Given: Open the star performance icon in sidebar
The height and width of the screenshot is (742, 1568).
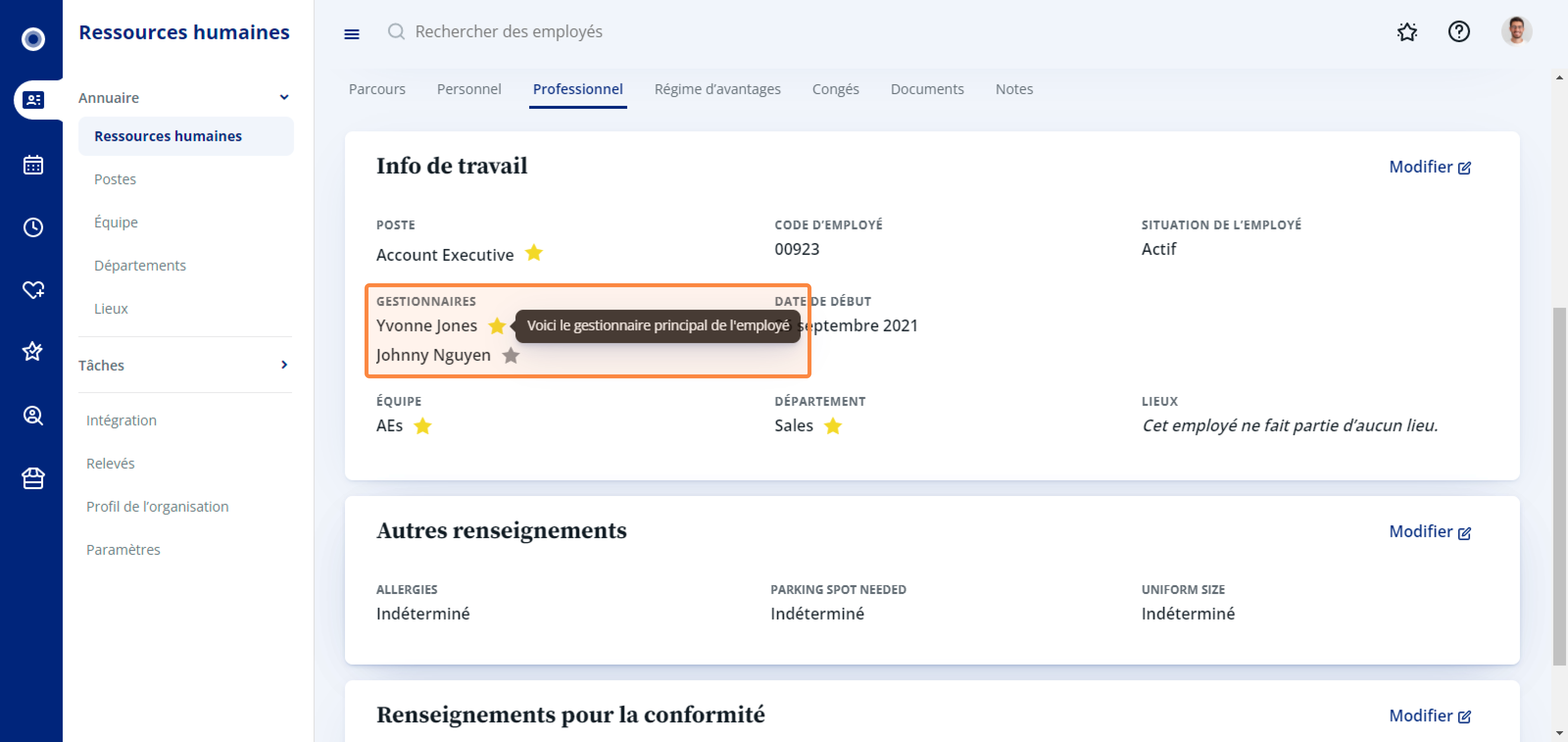Looking at the screenshot, I should click(x=33, y=351).
